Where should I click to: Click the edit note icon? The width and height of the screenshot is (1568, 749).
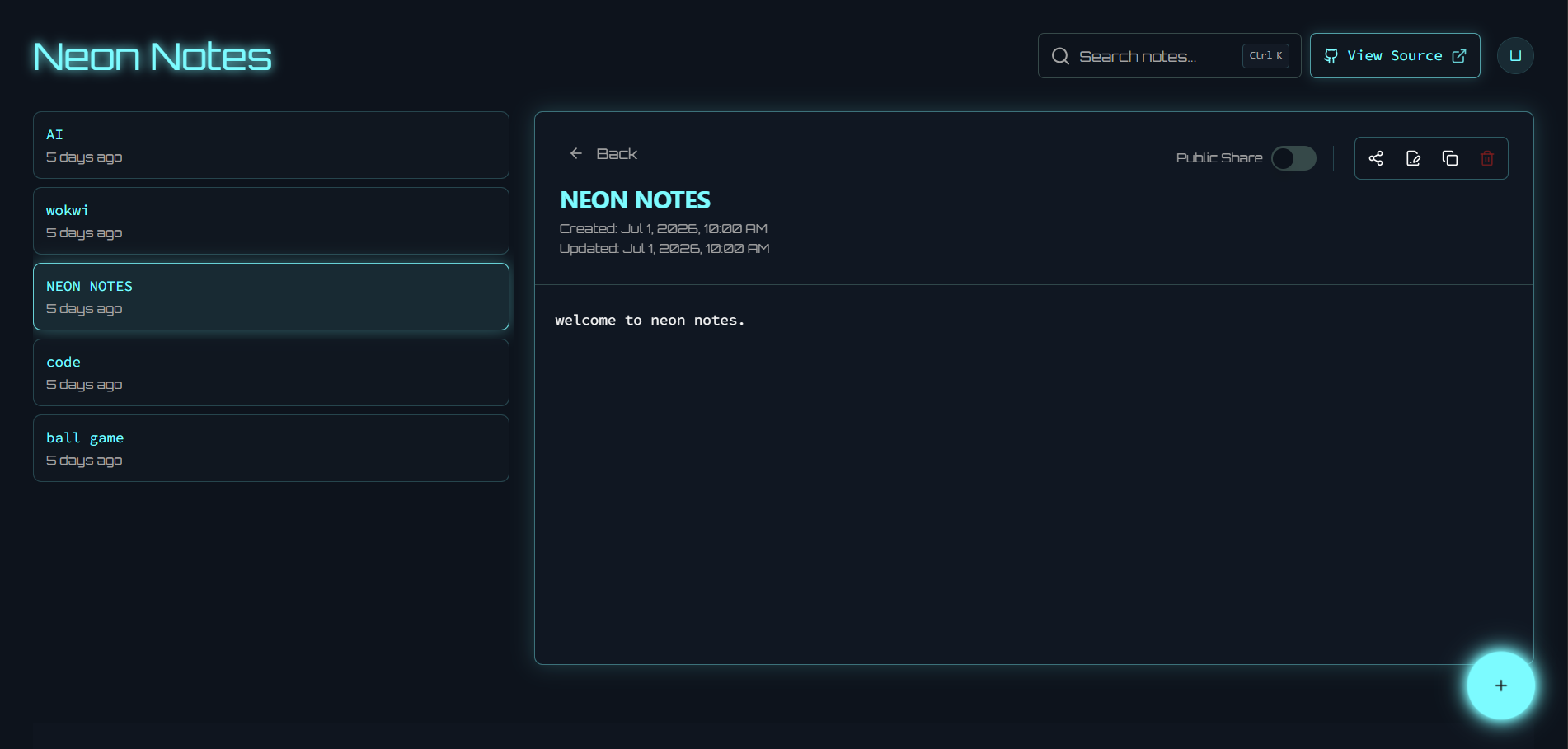(x=1413, y=158)
